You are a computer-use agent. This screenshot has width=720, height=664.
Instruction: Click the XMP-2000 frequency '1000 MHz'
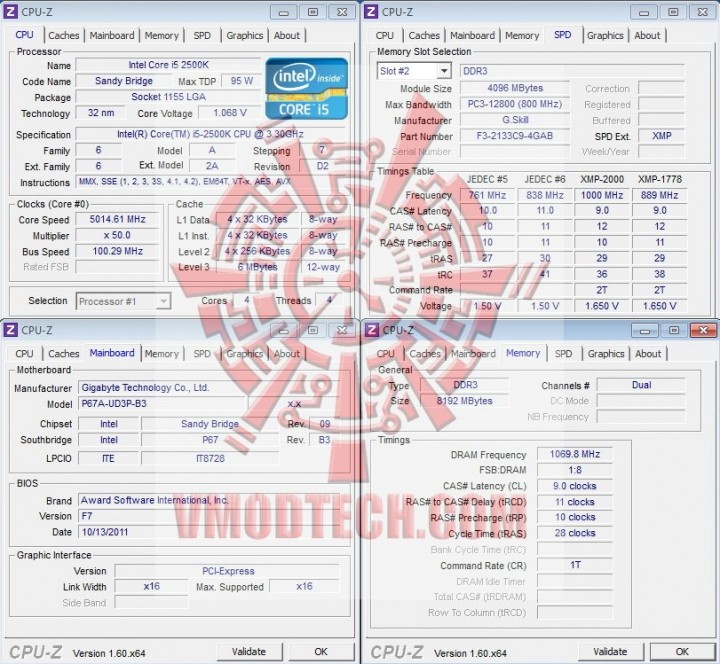tap(602, 195)
